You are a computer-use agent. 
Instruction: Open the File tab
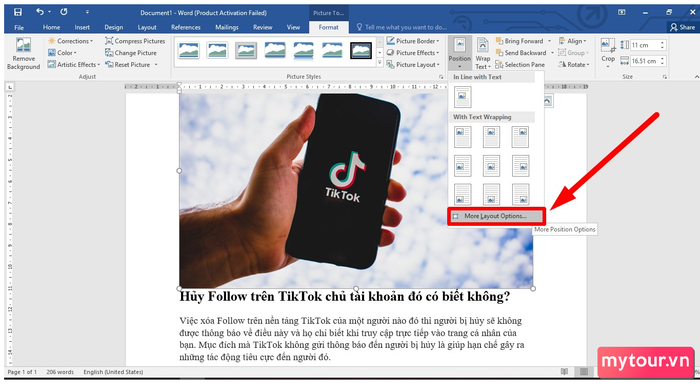pyautogui.click(x=19, y=27)
